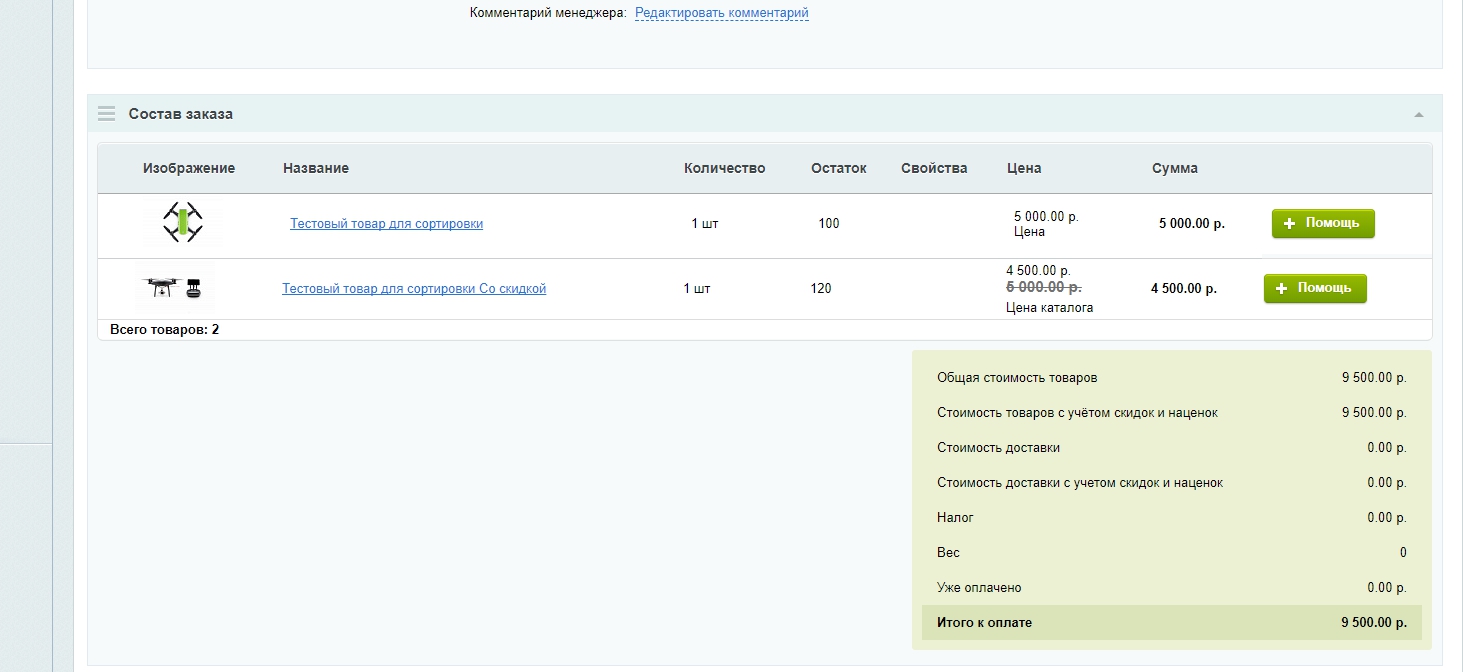This screenshot has height=672, width=1463.
Task: Click the Цена column header
Action: (1024, 168)
